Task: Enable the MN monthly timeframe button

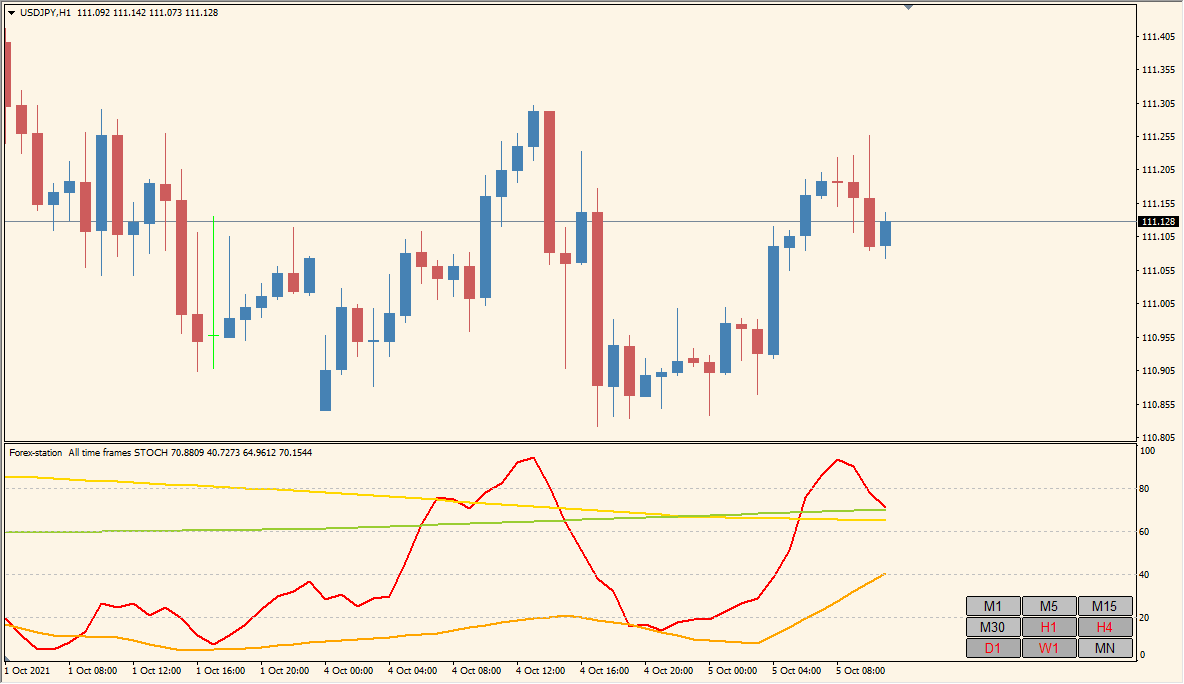Action: click(x=1105, y=648)
